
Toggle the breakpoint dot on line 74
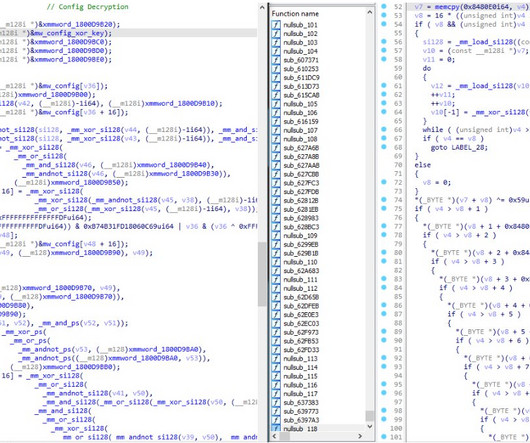384,200
